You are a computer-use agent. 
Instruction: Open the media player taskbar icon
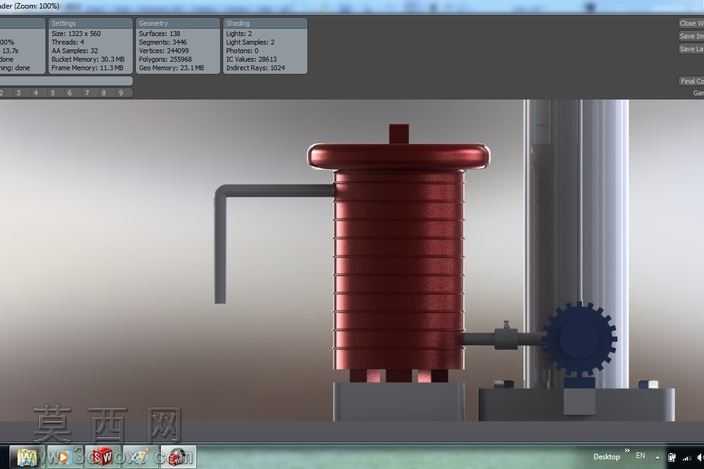point(65,457)
